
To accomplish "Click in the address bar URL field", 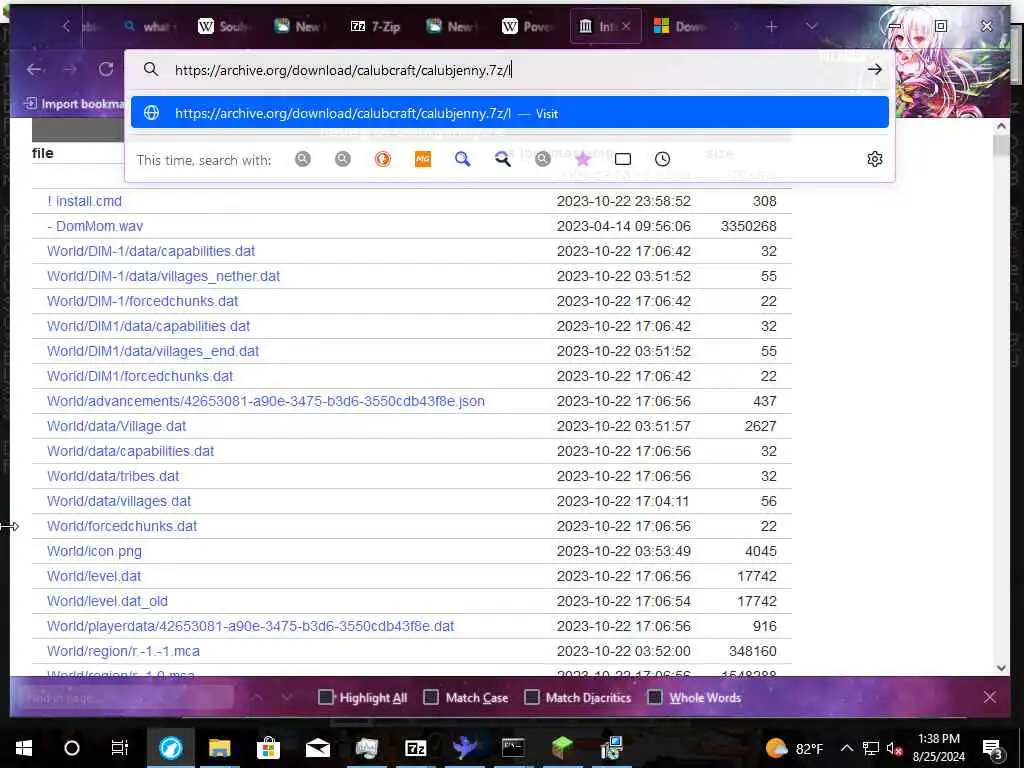I will (509, 69).
